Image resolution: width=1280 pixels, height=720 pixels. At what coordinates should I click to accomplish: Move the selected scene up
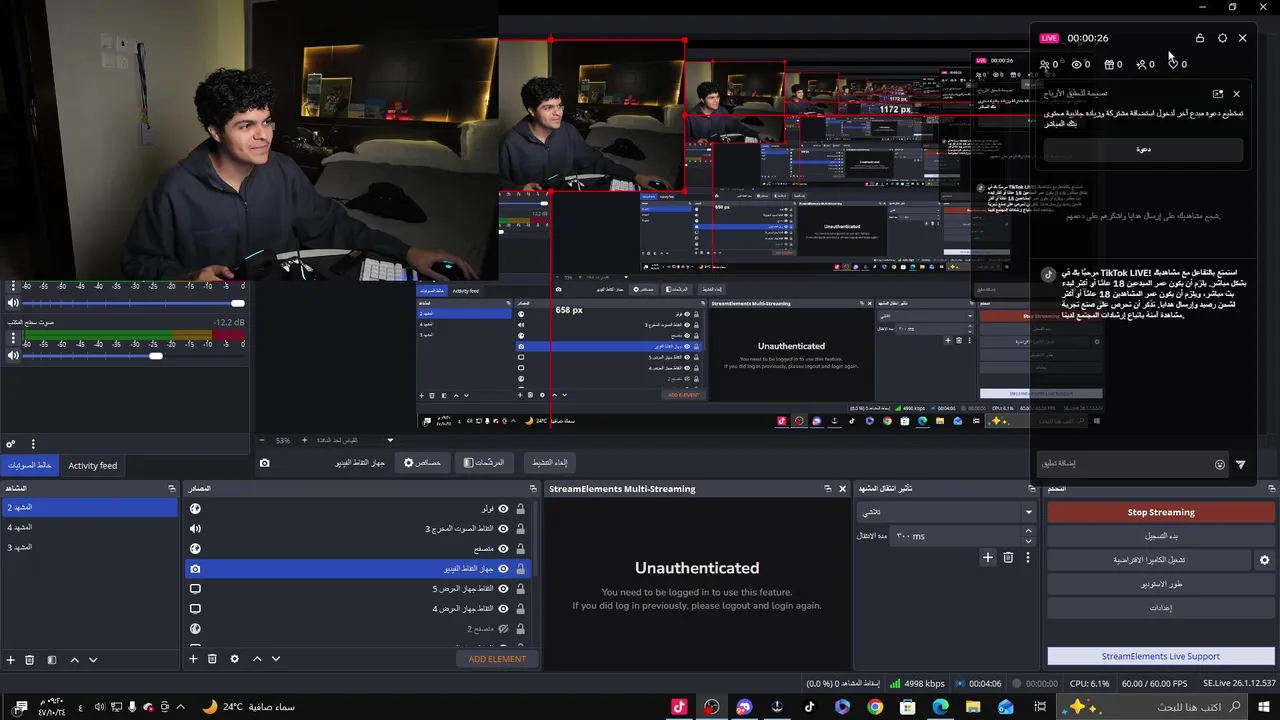74,660
